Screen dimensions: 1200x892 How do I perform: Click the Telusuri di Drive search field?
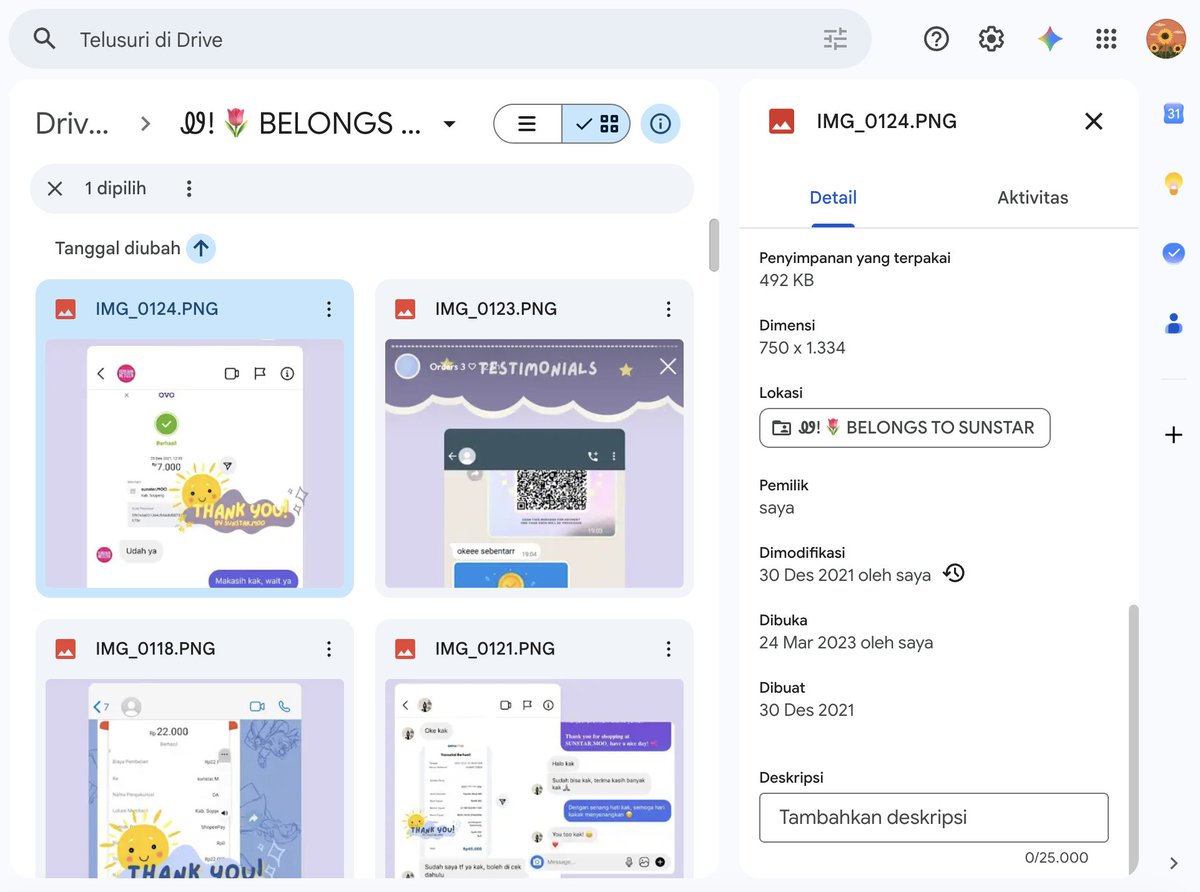(x=440, y=39)
